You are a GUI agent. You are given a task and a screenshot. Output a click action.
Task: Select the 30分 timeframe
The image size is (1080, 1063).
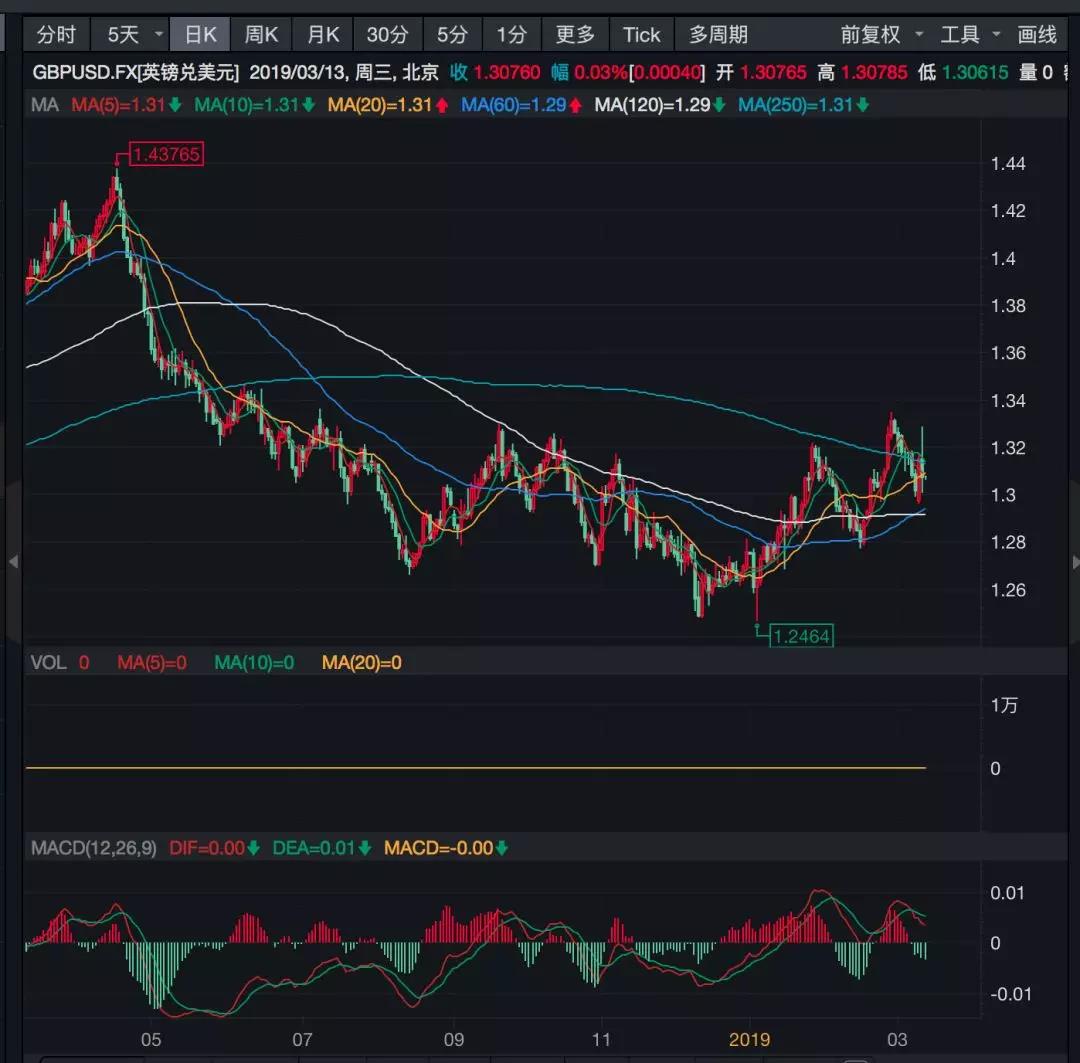coord(387,35)
